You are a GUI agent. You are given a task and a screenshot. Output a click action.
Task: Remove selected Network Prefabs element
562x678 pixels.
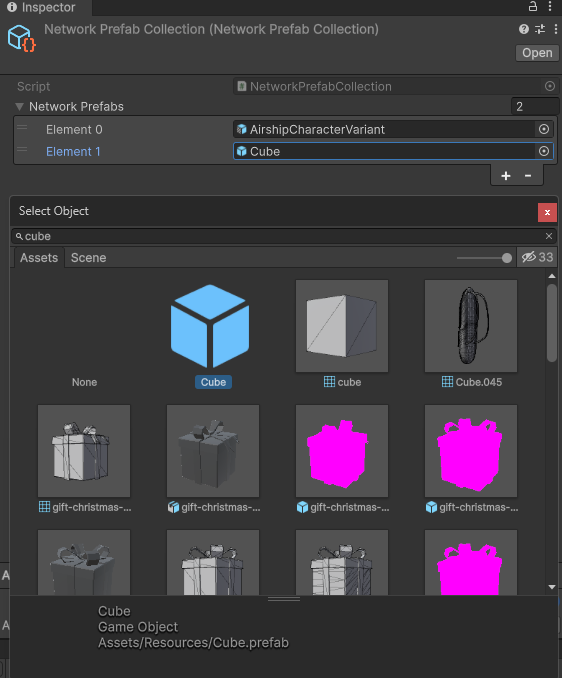click(528, 176)
